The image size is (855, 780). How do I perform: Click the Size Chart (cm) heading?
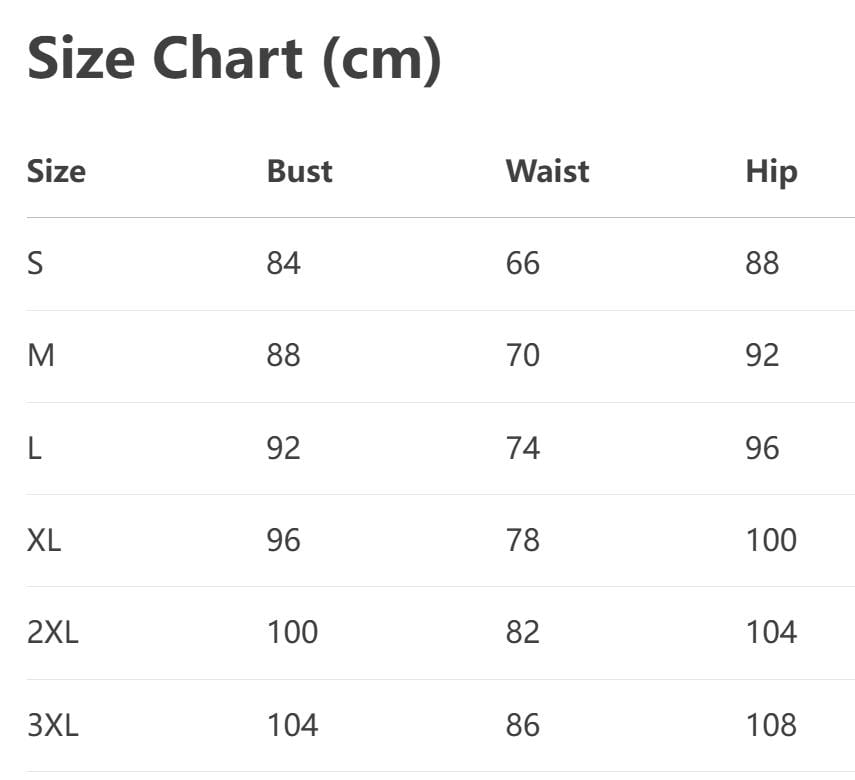point(234,59)
